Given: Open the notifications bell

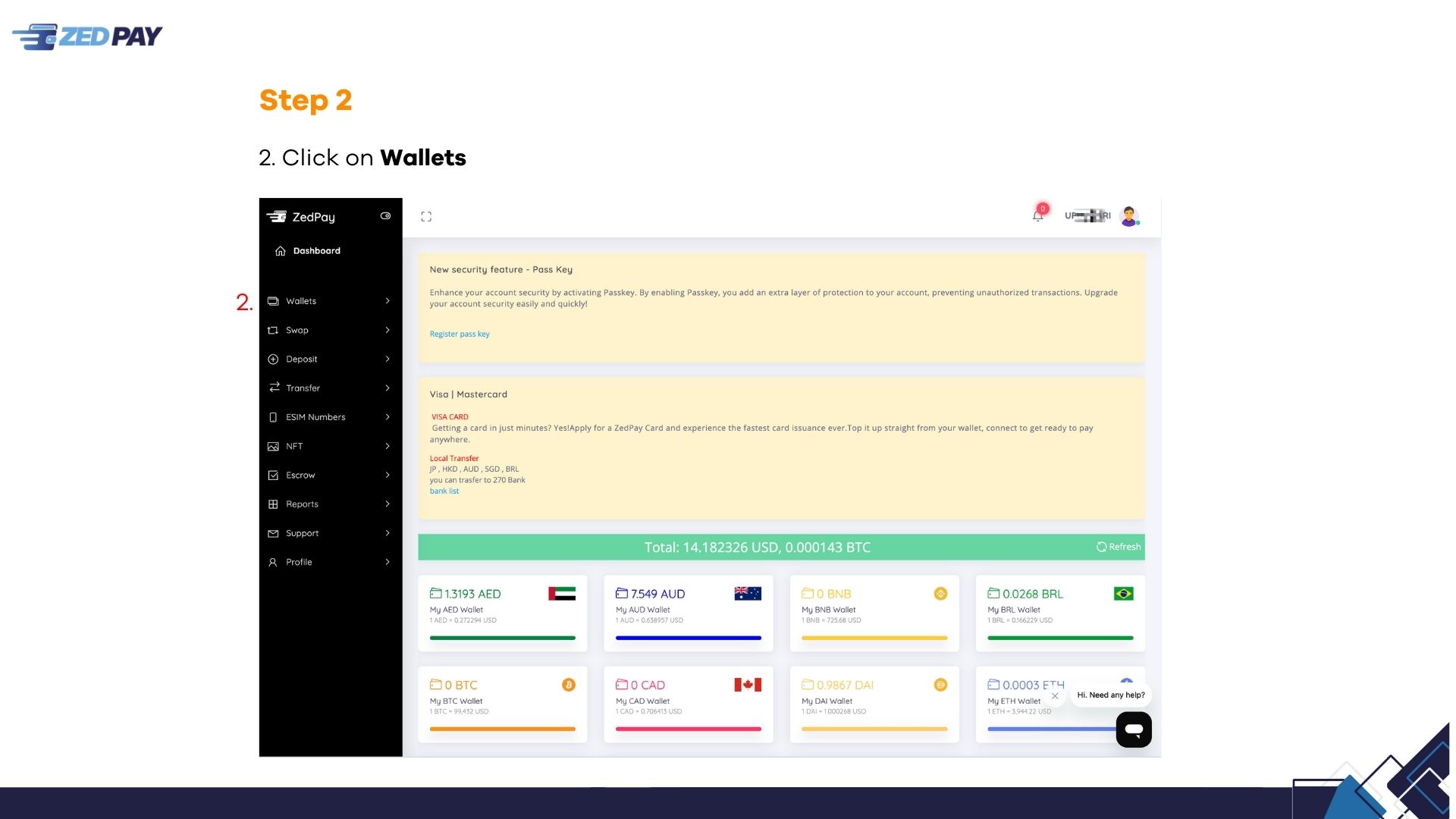Looking at the screenshot, I should (1038, 216).
